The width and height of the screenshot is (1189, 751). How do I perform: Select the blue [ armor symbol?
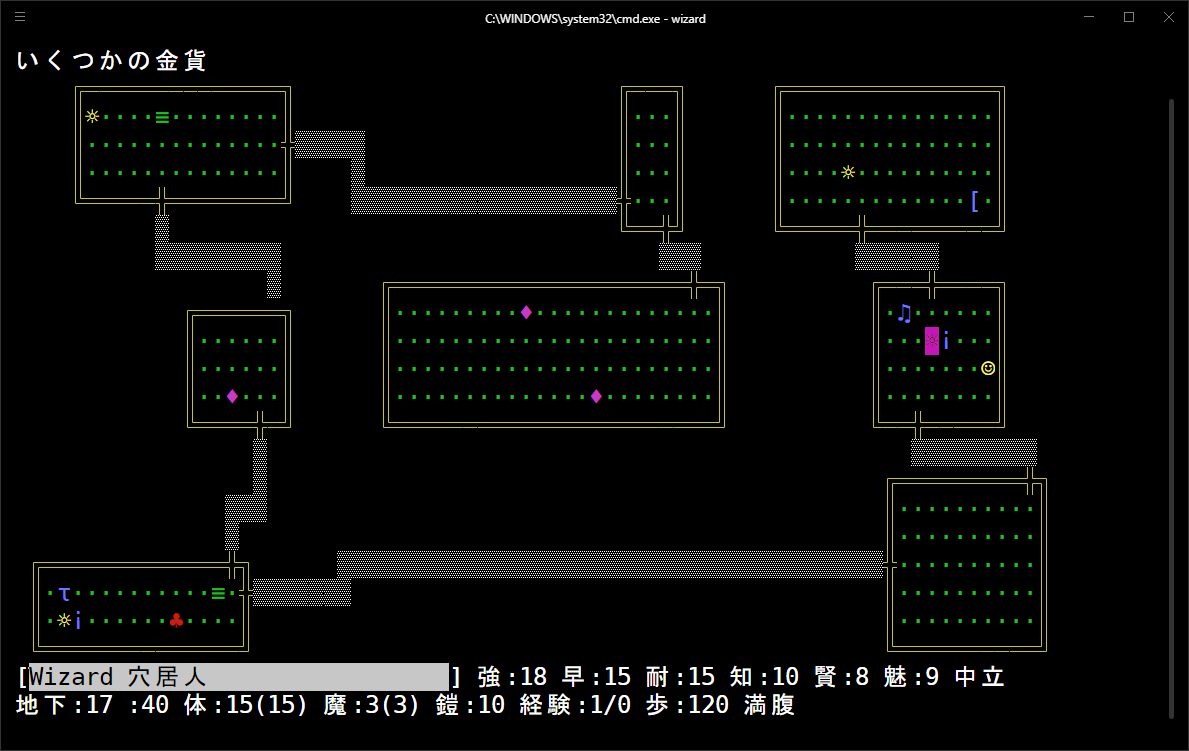(x=974, y=201)
